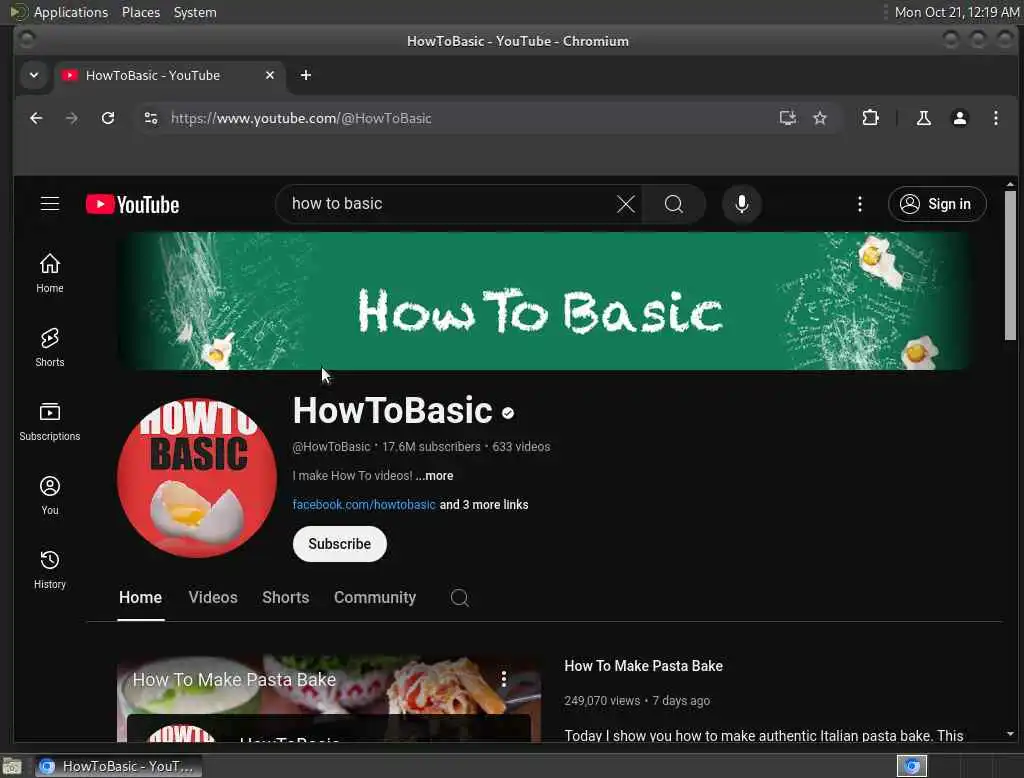Click the magnifier search button

pos(673,204)
